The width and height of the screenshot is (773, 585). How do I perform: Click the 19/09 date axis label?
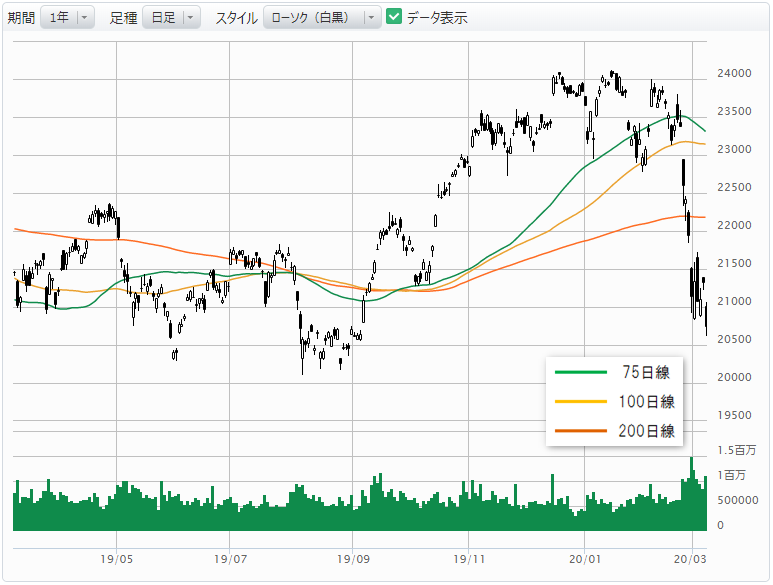tap(353, 559)
